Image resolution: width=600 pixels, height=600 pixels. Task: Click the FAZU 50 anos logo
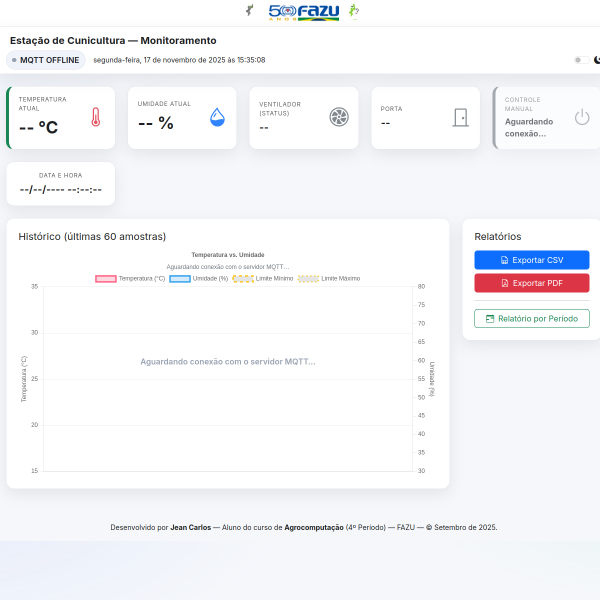[303, 12]
